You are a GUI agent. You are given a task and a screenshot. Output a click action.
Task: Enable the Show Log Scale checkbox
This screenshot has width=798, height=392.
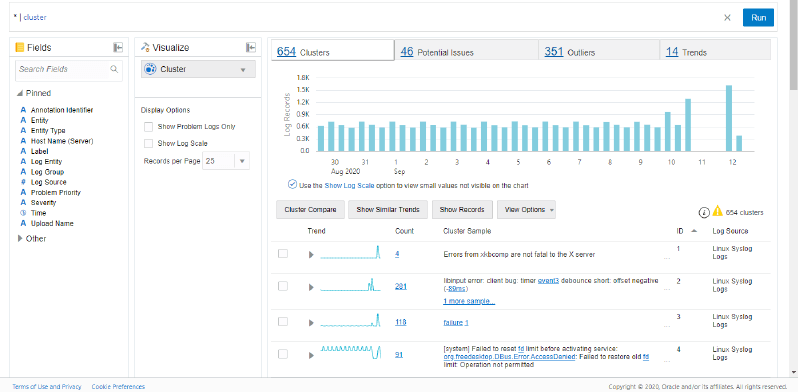point(149,144)
